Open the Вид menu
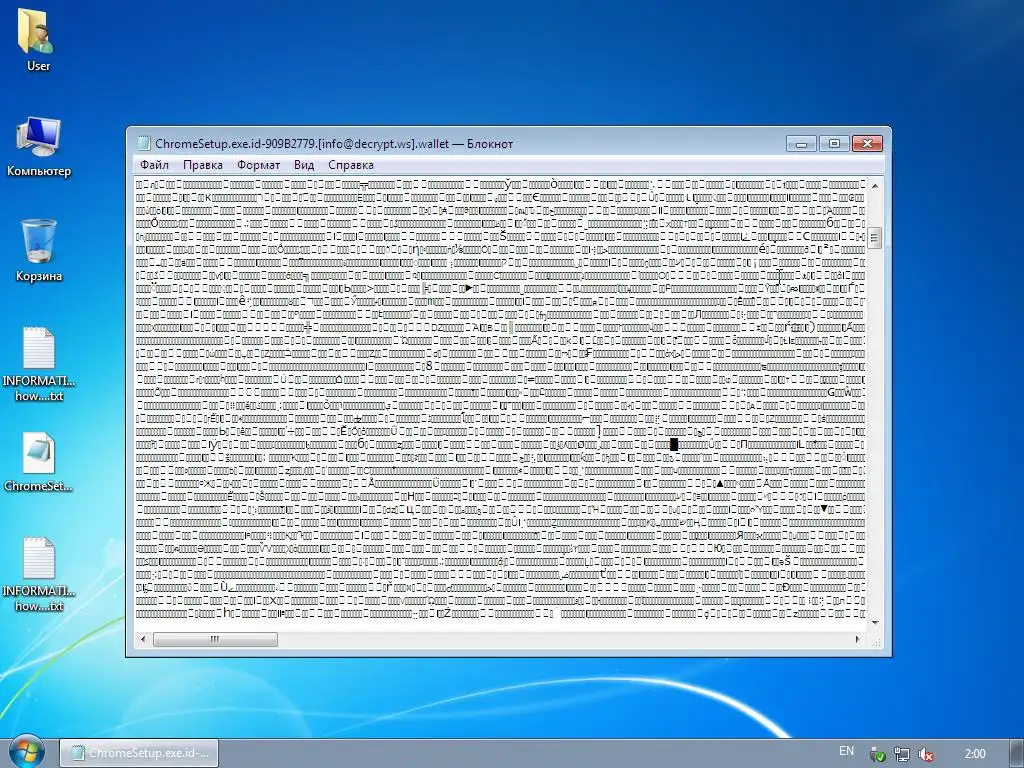This screenshot has width=1024, height=768. pos(304,165)
